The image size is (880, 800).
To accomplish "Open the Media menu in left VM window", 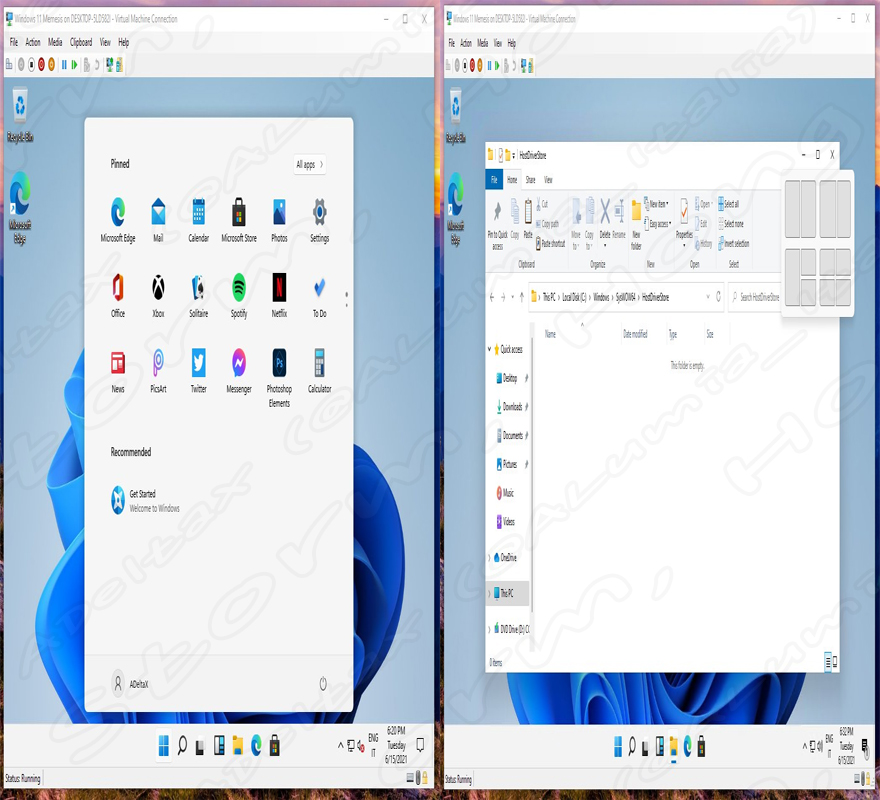I will pyautogui.click(x=55, y=42).
